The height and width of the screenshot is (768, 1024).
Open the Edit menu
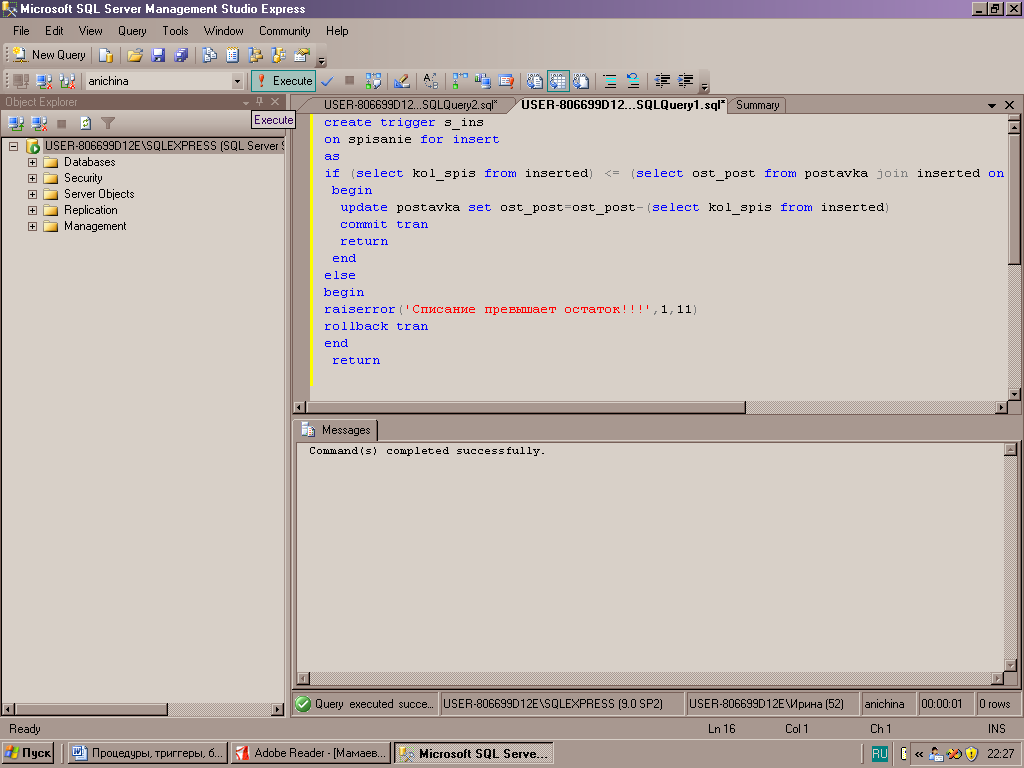pyautogui.click(x=54, y=31)
